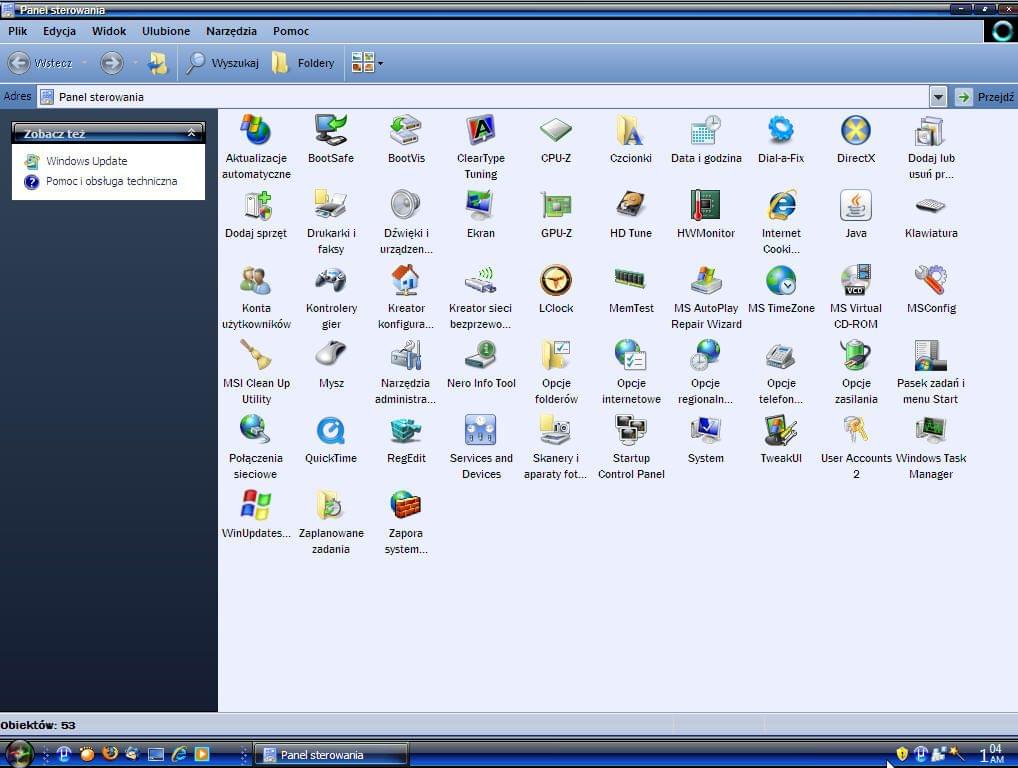Open the Ulubione menu
Viewport: 1018px width, 768px height.
click(x=166, y=31)
